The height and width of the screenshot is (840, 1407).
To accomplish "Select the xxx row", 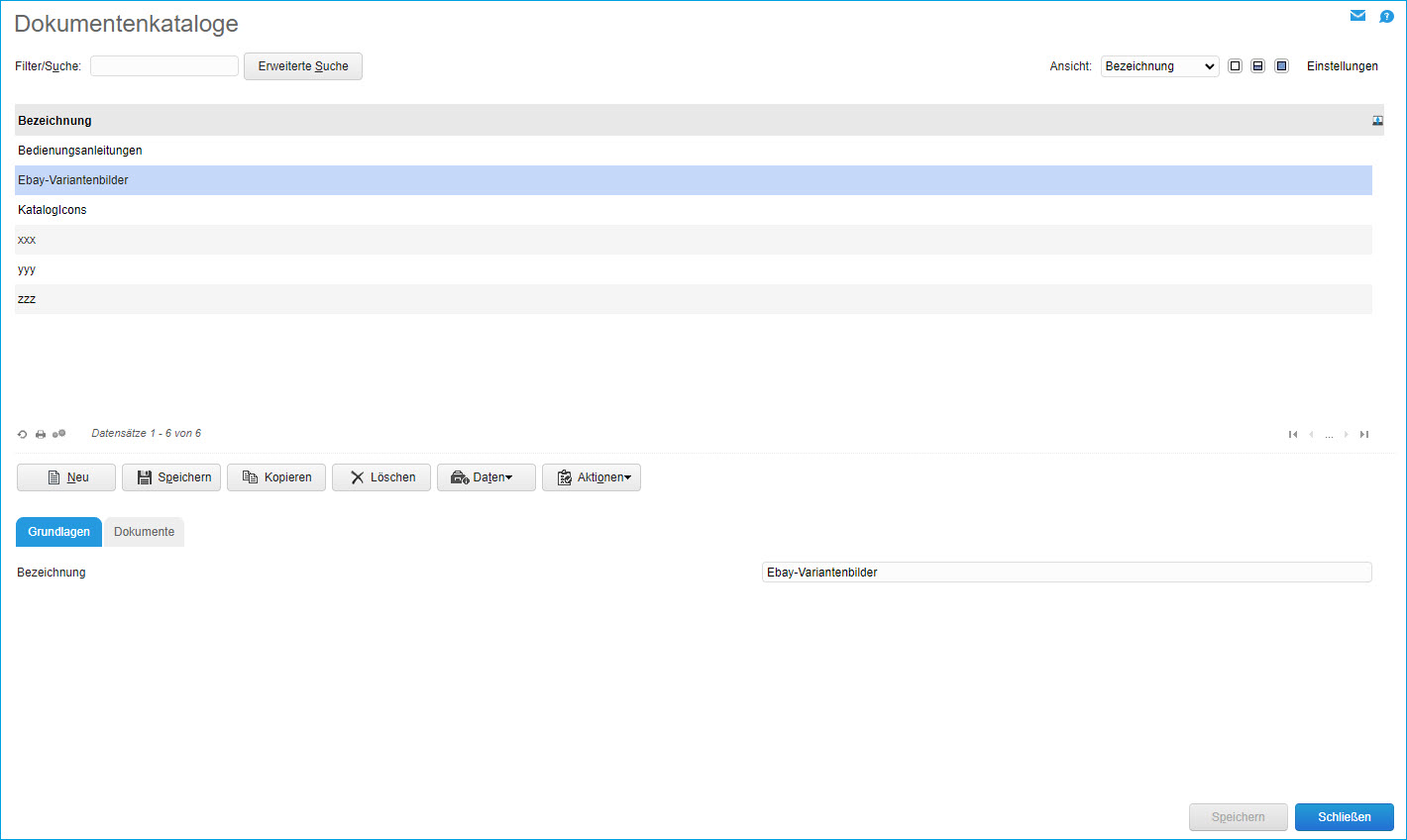I will 694,240.
